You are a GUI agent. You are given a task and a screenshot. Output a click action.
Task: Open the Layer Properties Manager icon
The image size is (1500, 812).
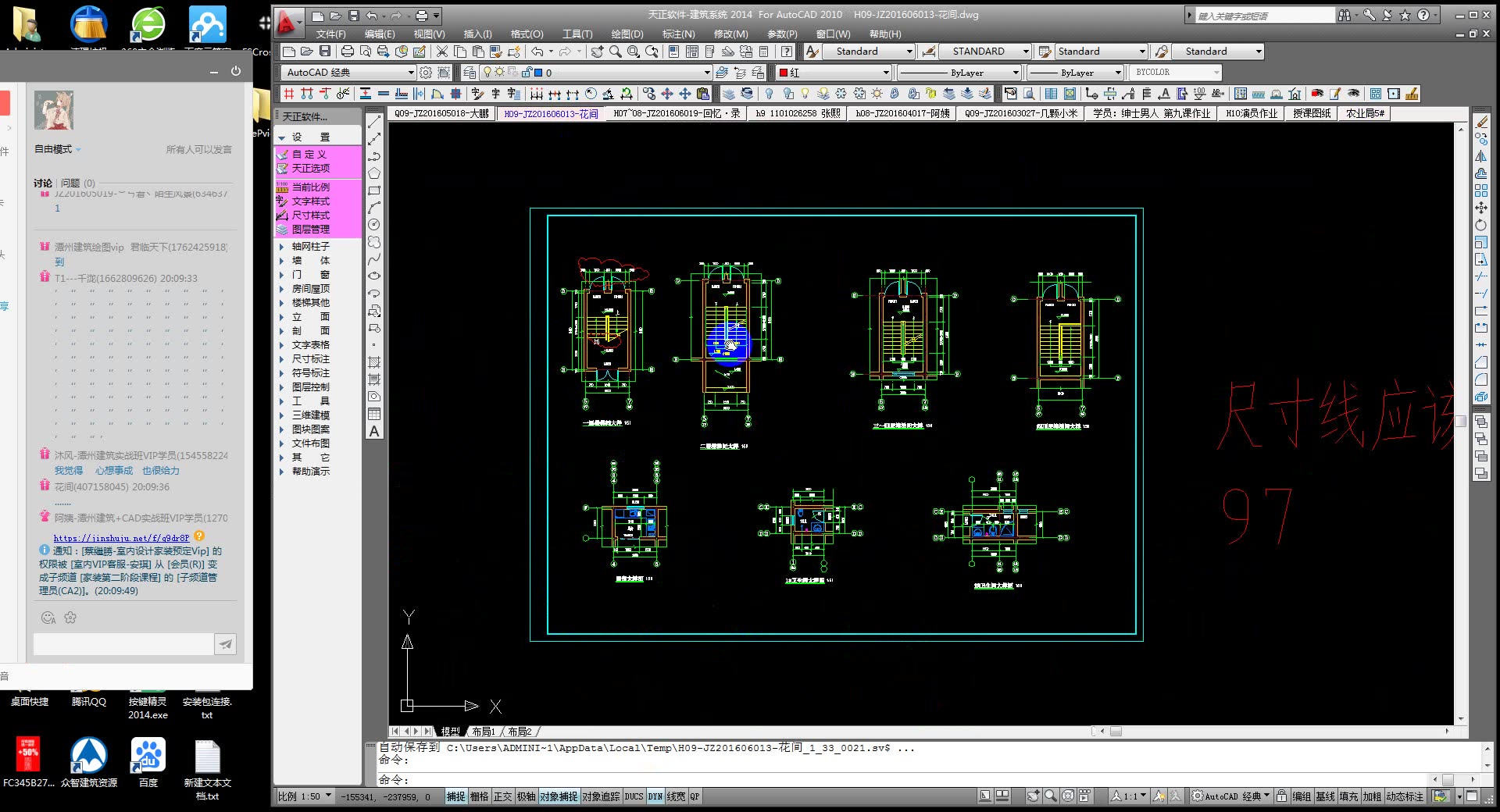[470, 73]
